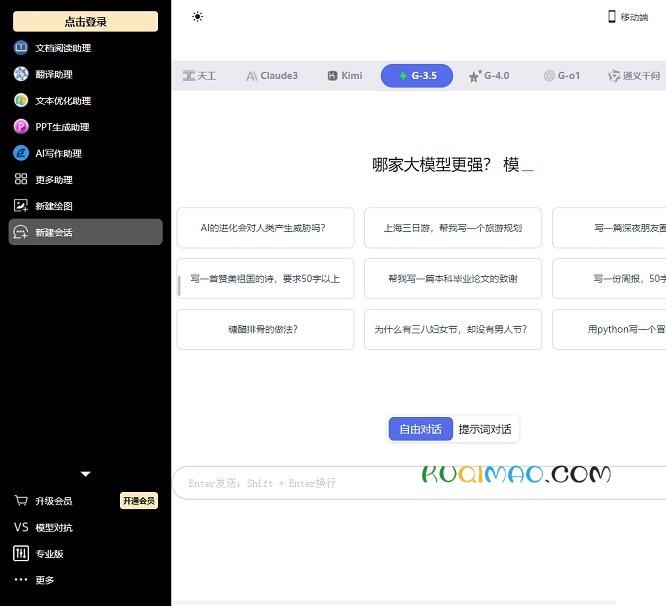Click 移动端 text label
This screenshot has width=666, height=606.
coord(634,17)
